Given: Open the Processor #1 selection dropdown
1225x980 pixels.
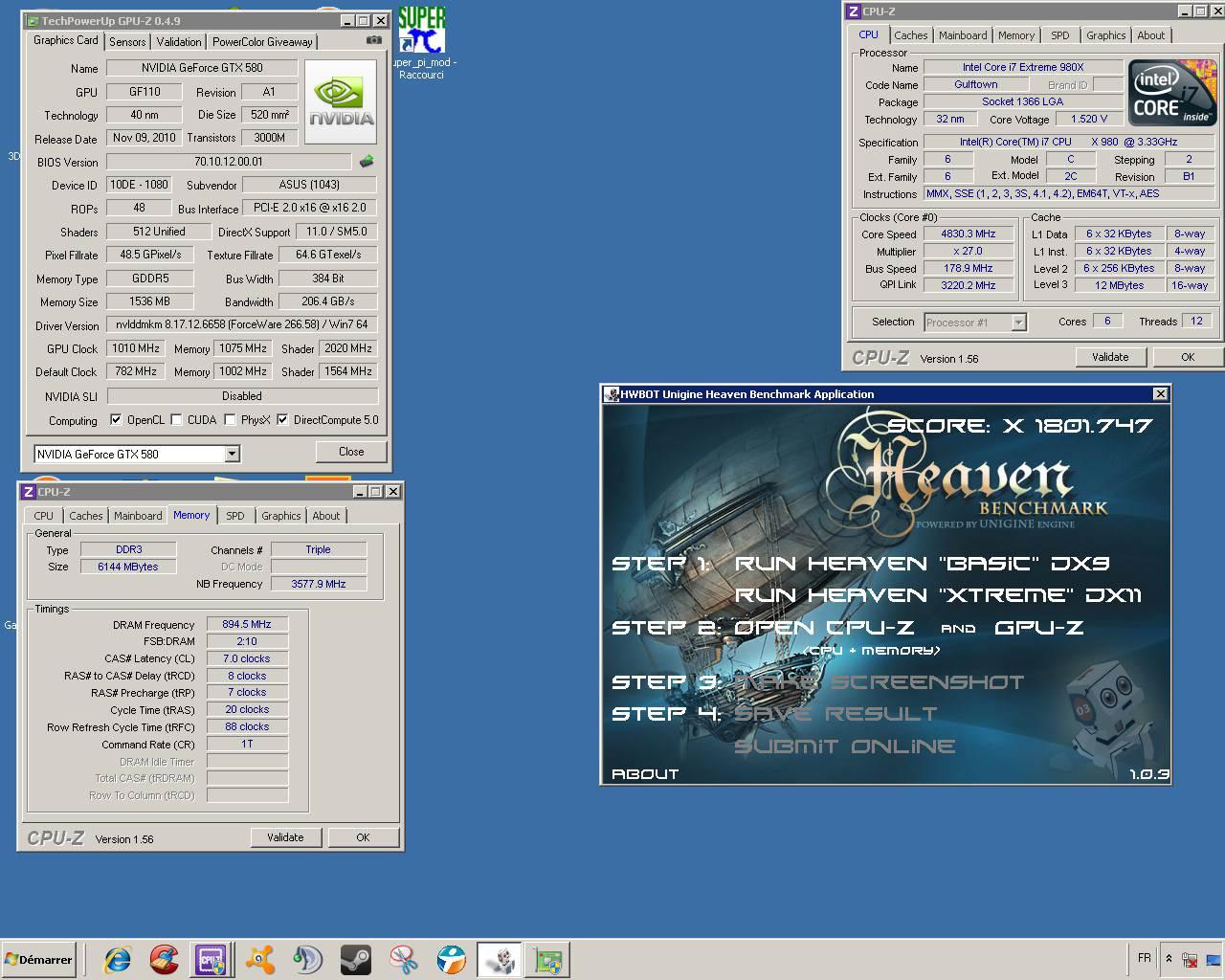Looking at the screenshot, I should tap(1018, 323).
